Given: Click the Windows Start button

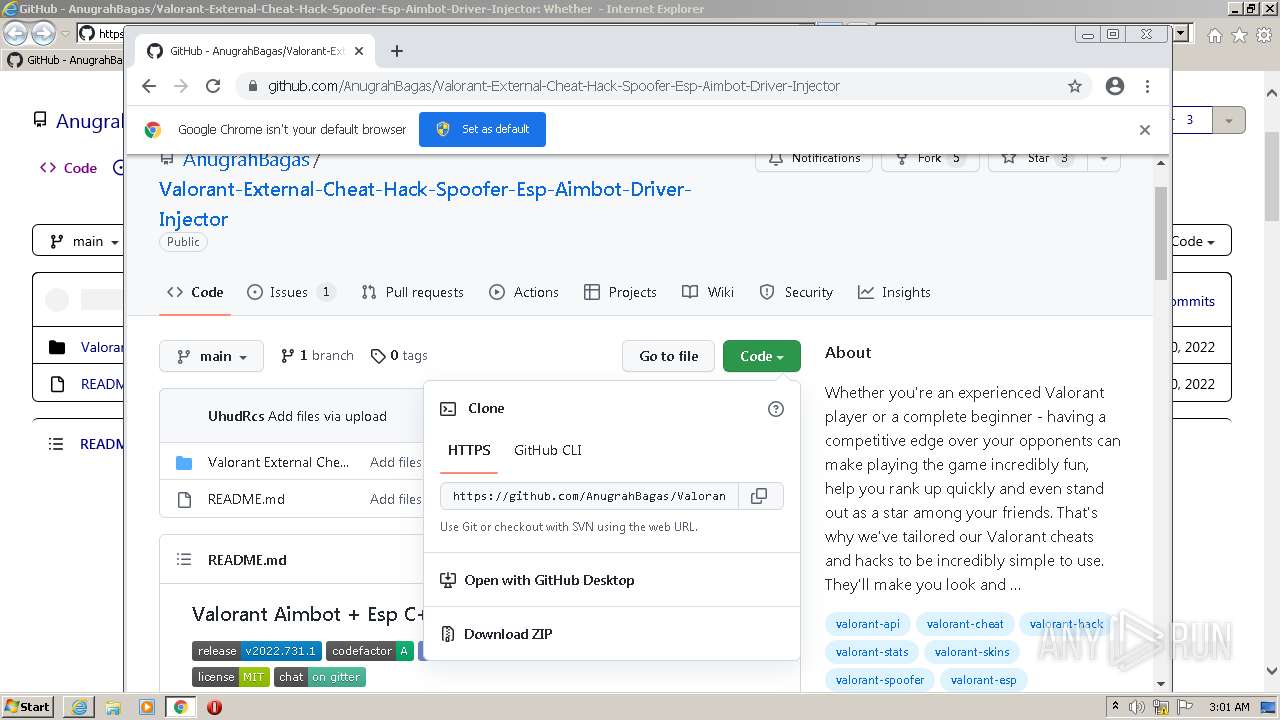Looking at the screenshot, I should [x=28, y=707].
